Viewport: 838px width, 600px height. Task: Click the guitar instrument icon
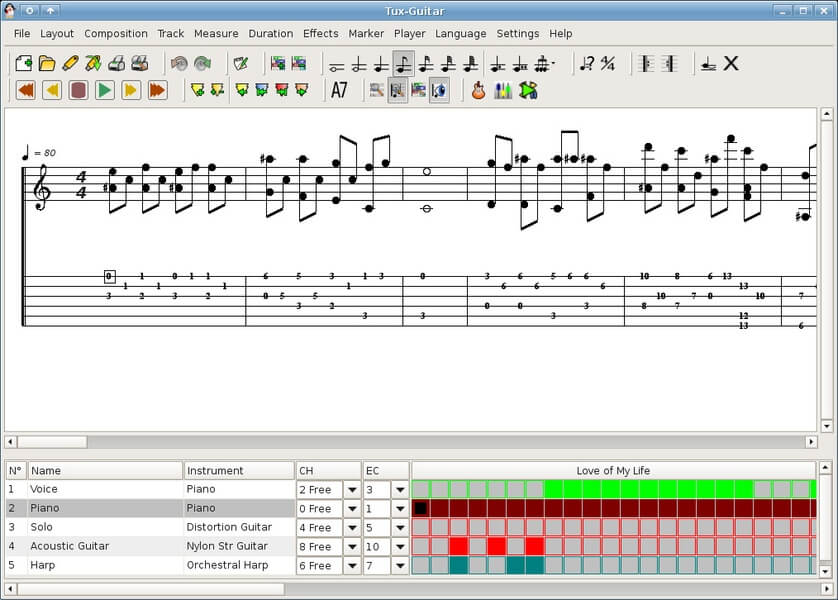478,90
